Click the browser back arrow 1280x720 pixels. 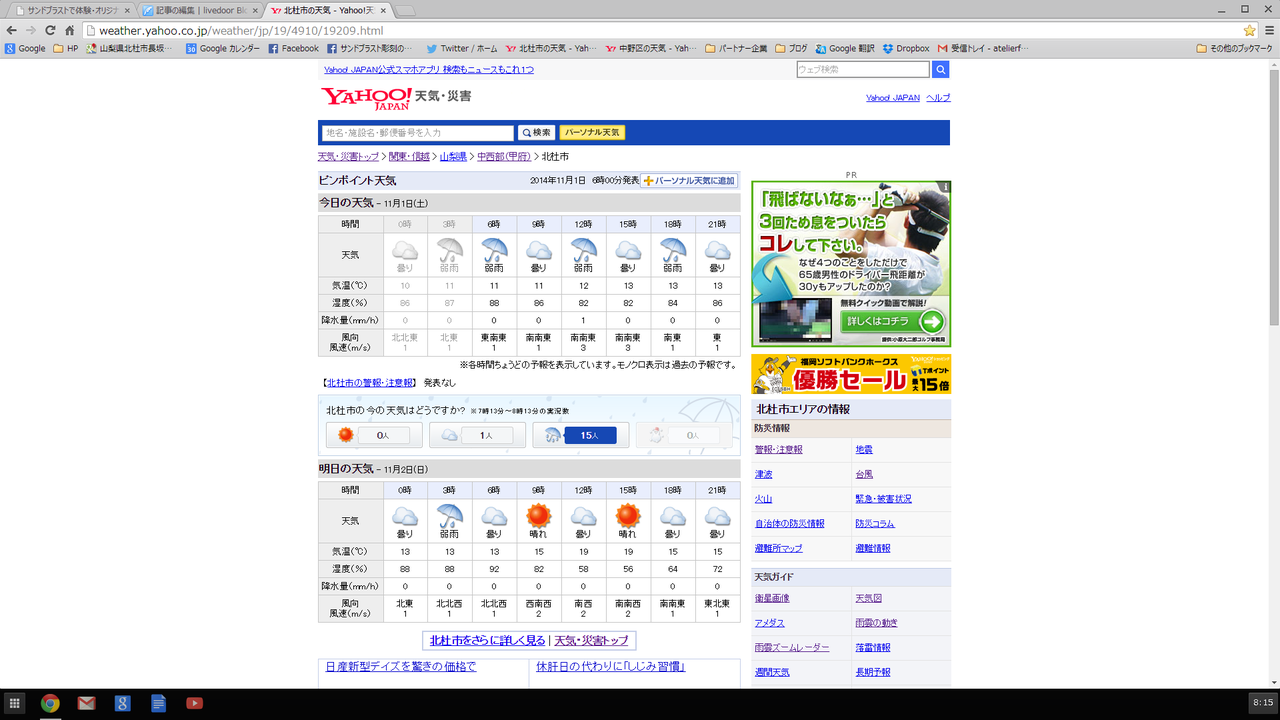[12, 31]
